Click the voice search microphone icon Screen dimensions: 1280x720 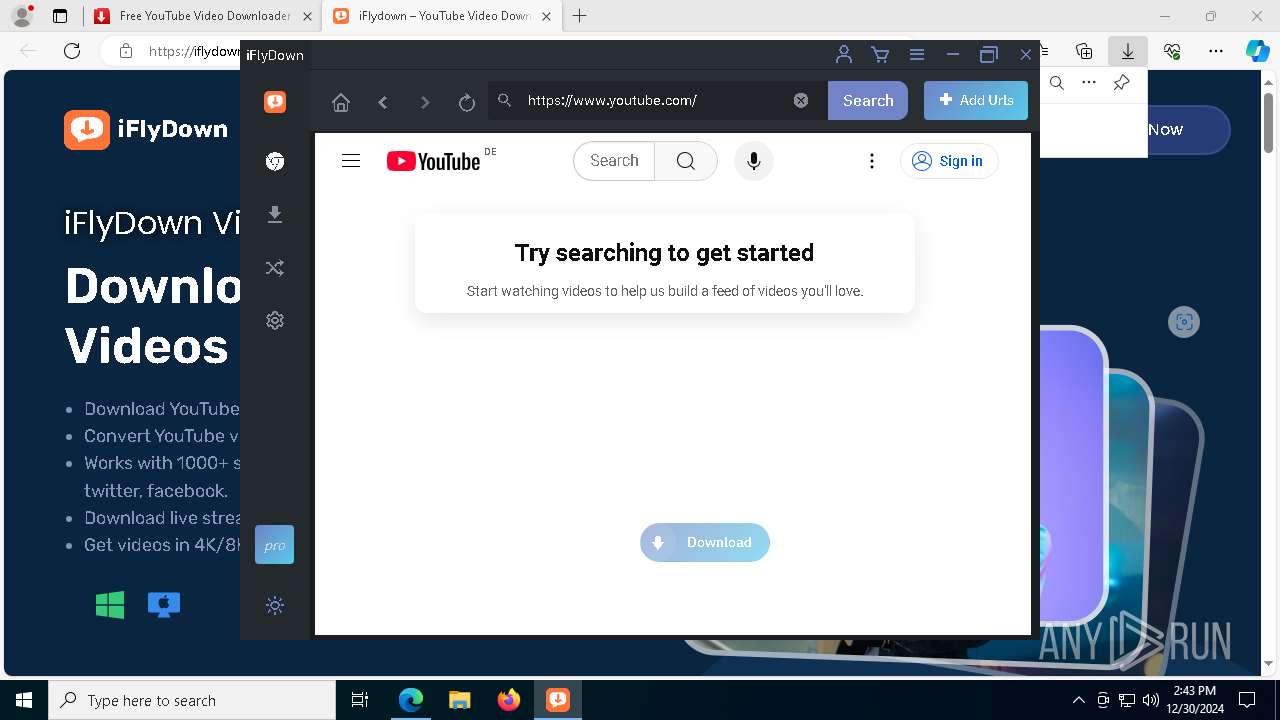click(754, 161)
